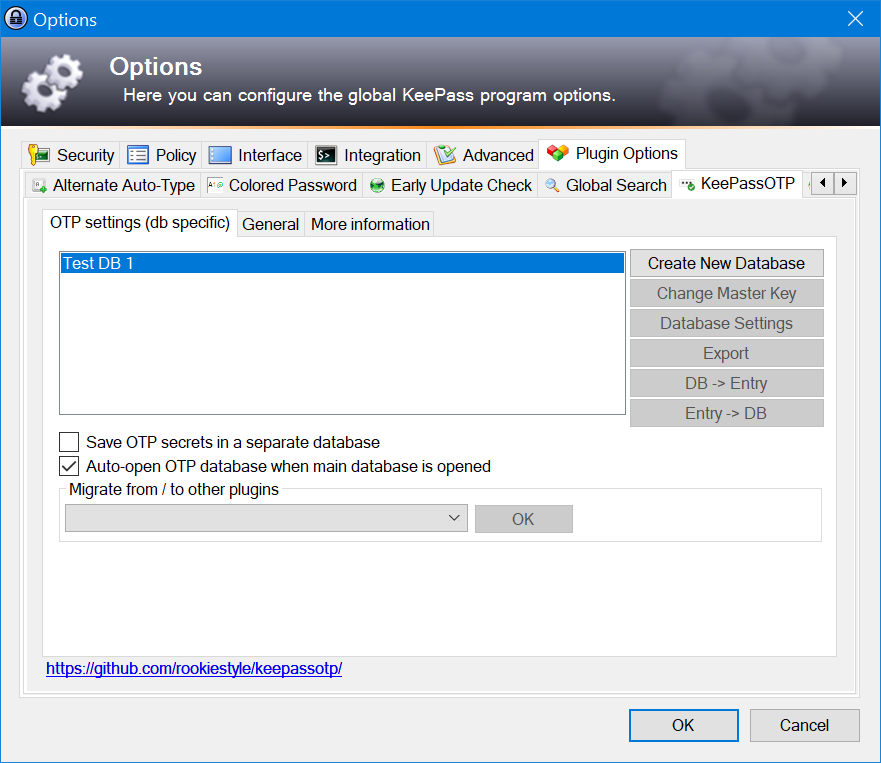Enable Save OTP secrets in separate database
The image size is (881, 763).
pyautogui.click(x=69, y=442)
